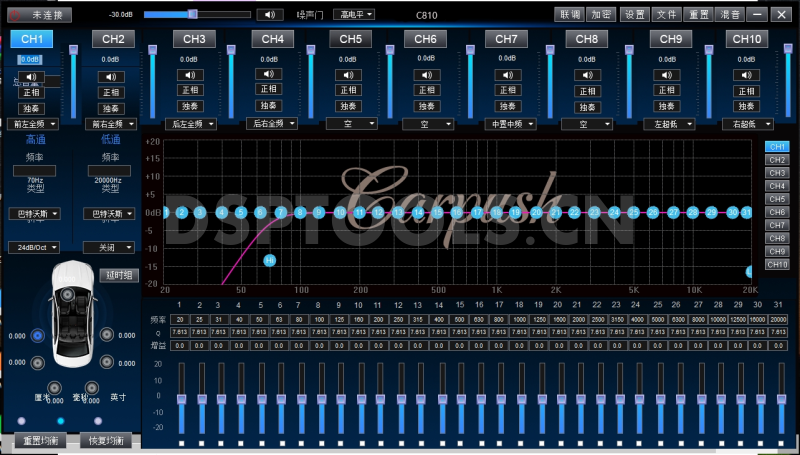Click the 重置均衡 reset EQ button

41,441
